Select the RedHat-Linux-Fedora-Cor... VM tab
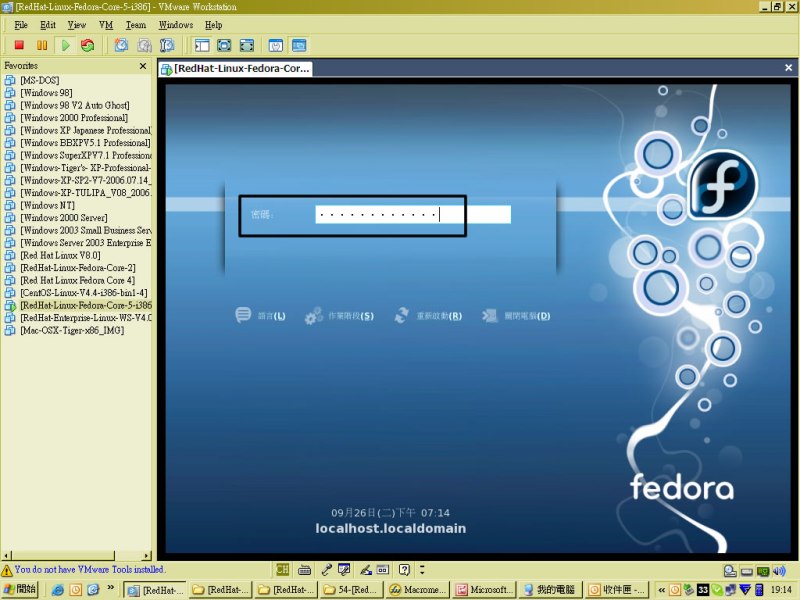The width and height of the screenshot is (800, 600). click(x=236, y=68)
